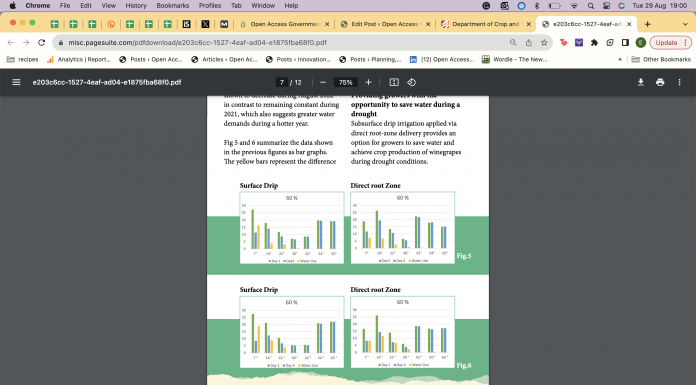This screenshot has height=385, width=696.
Task: Open a new browser tab
Action: [x=648, y=24]
